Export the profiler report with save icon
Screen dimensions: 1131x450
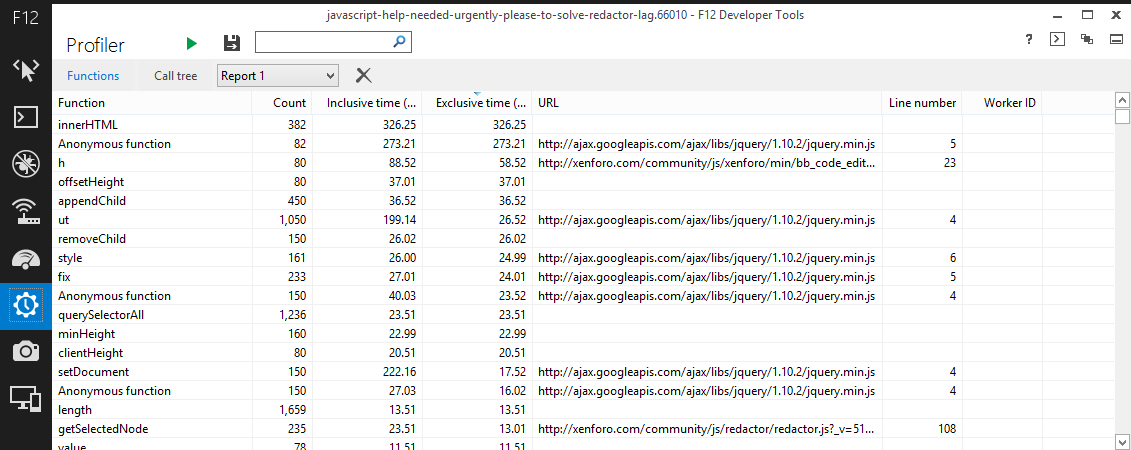(x=232, y=43)
